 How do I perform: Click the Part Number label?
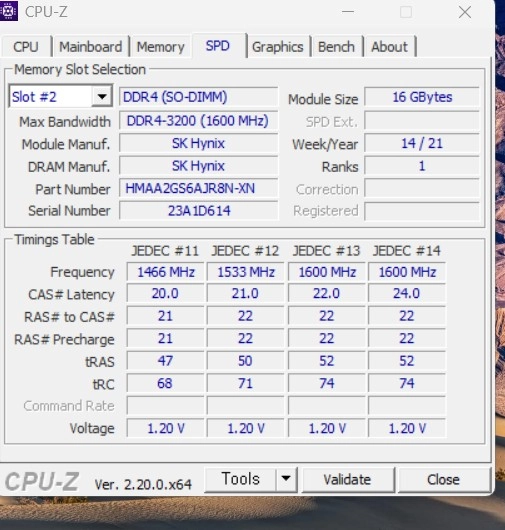click(x=73, y=189)
